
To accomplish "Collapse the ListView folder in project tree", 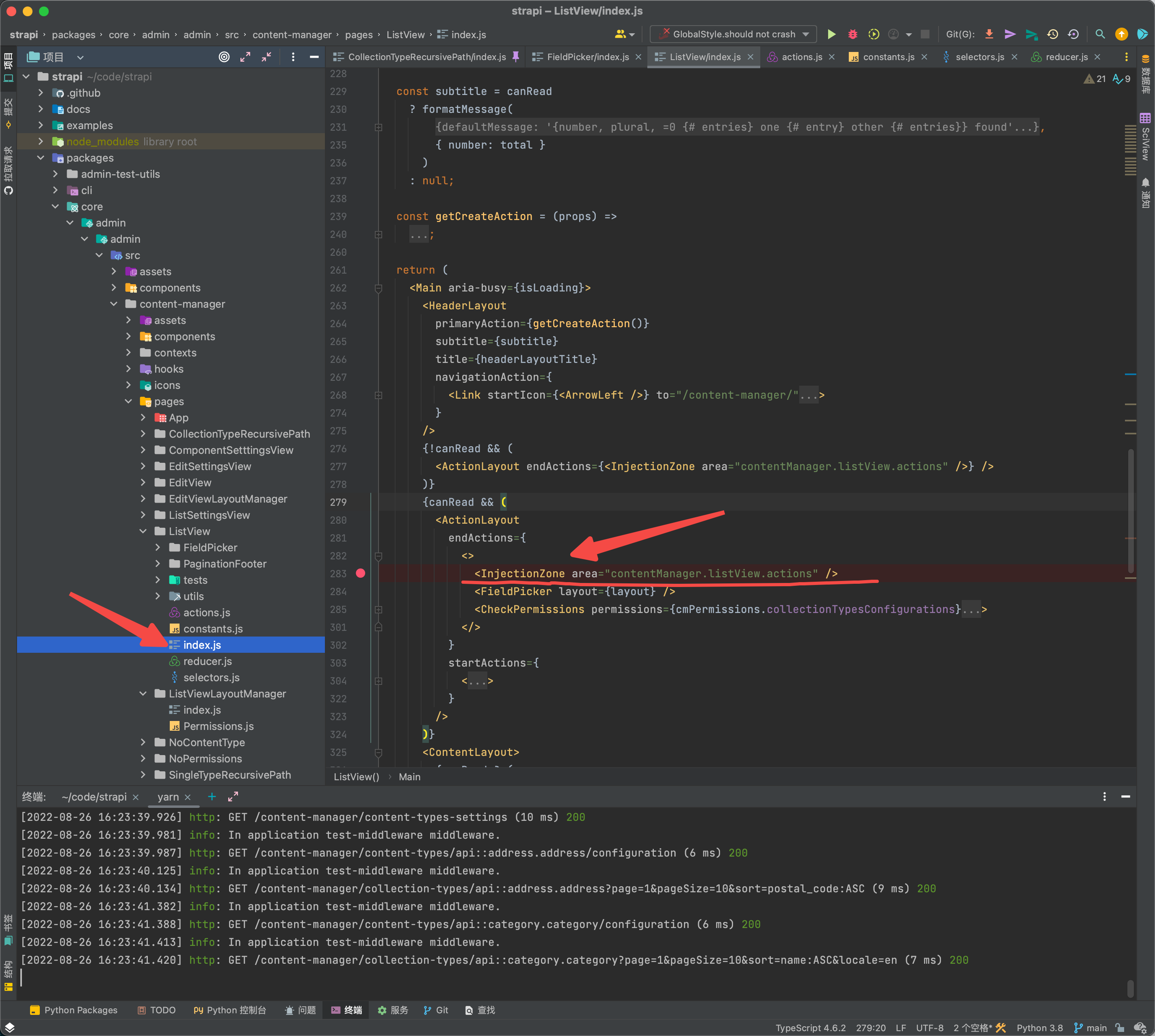I will [143, 531].
